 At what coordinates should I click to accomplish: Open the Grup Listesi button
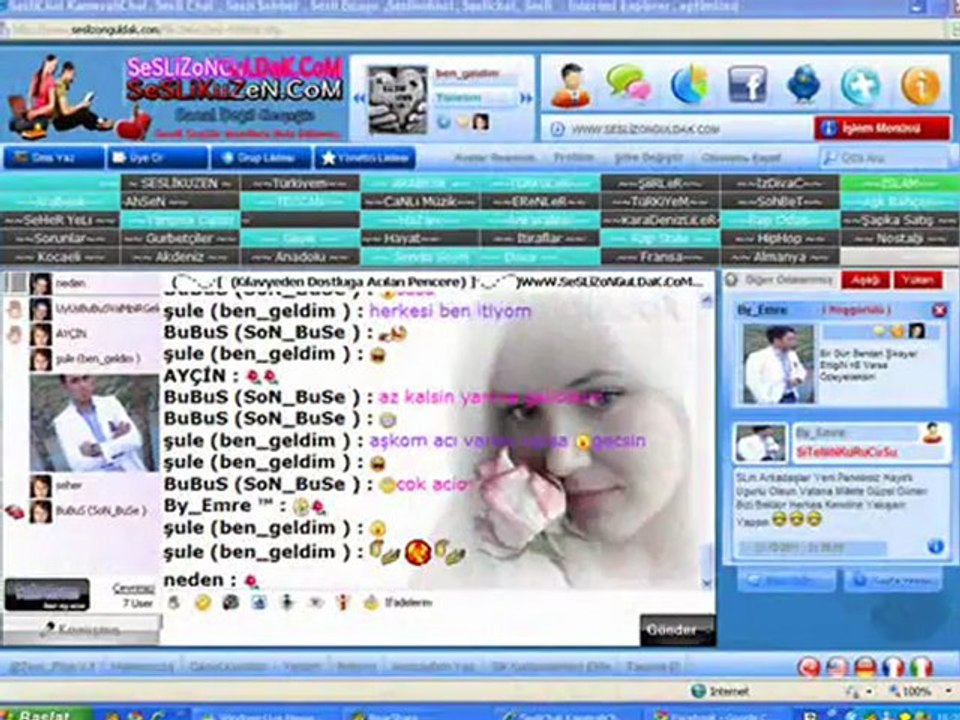click(x=261, y=158)
